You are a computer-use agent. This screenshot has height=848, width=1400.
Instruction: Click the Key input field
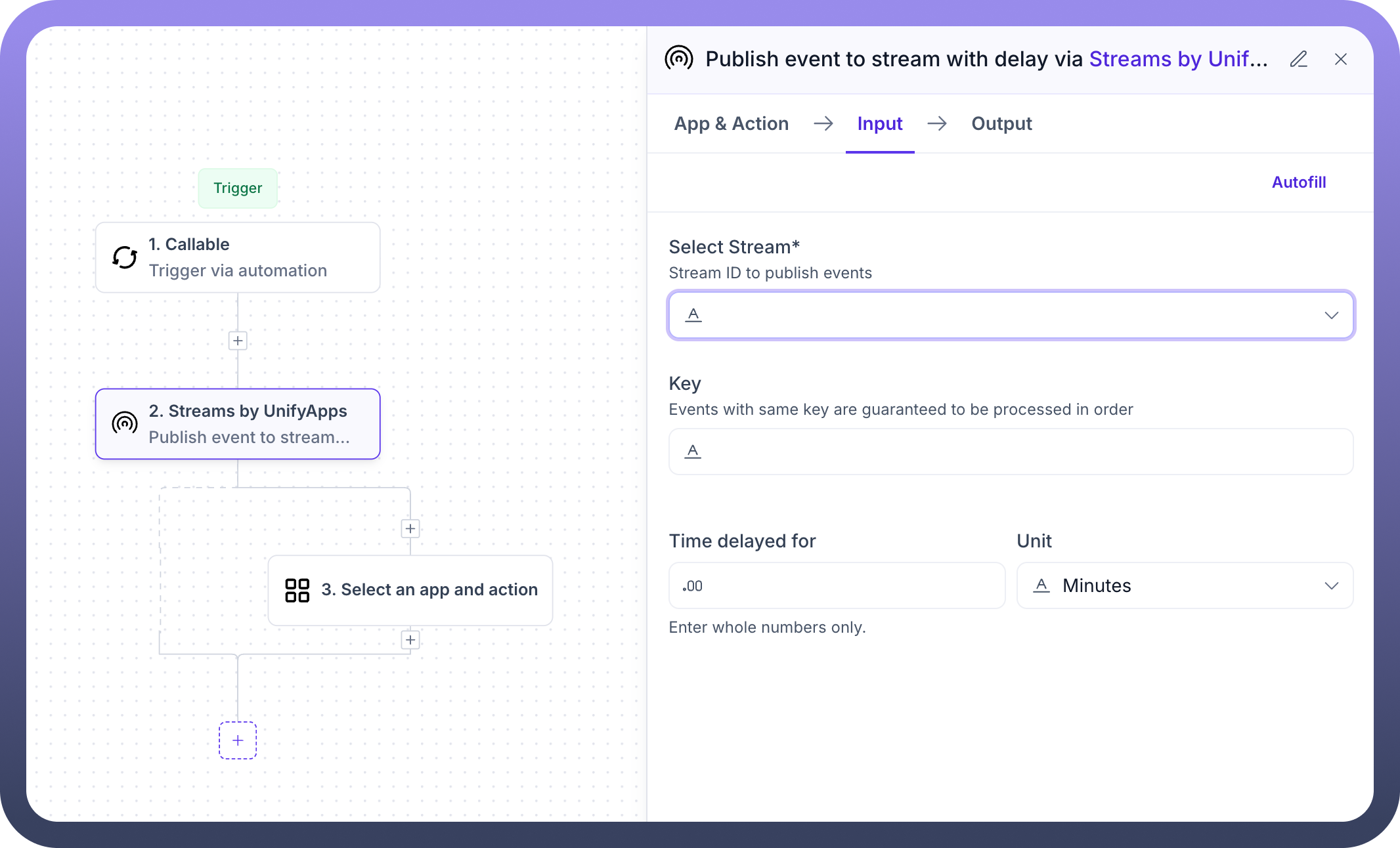[1011, 452]
